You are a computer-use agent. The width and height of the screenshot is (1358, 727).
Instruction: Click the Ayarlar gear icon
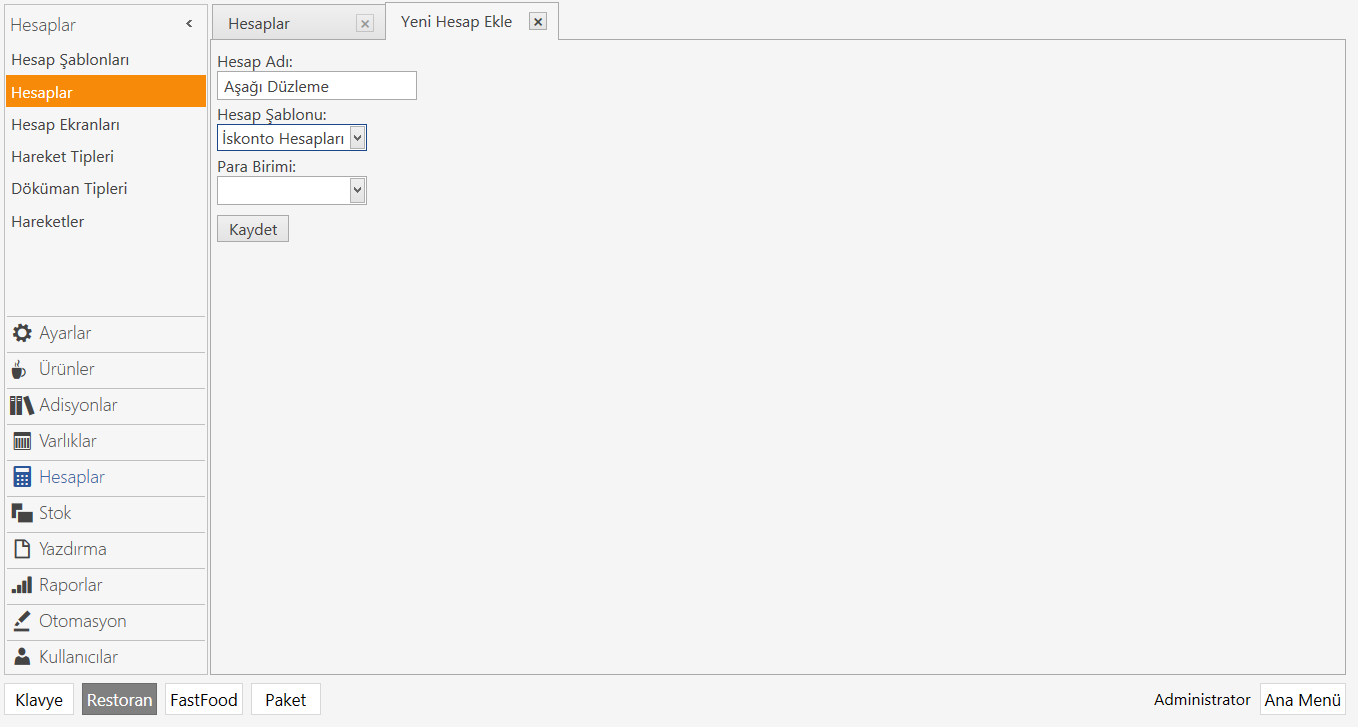pos(21,333)
